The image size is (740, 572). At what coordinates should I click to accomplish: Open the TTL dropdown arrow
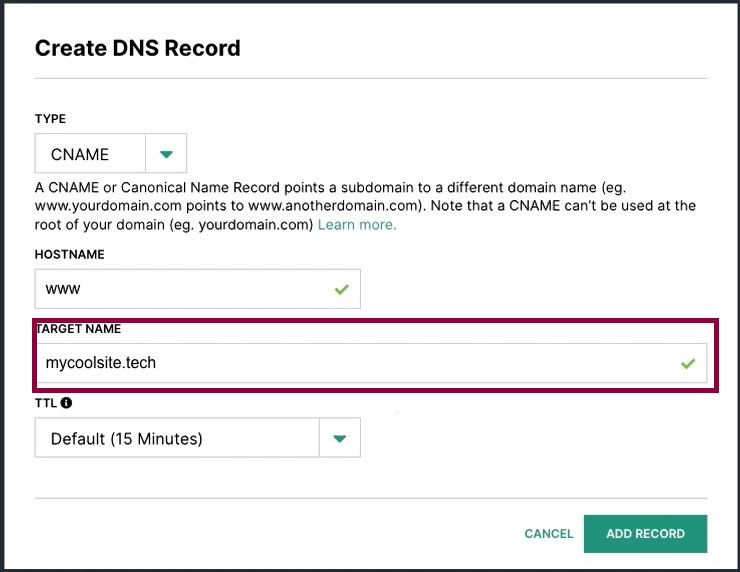[340, 438]
